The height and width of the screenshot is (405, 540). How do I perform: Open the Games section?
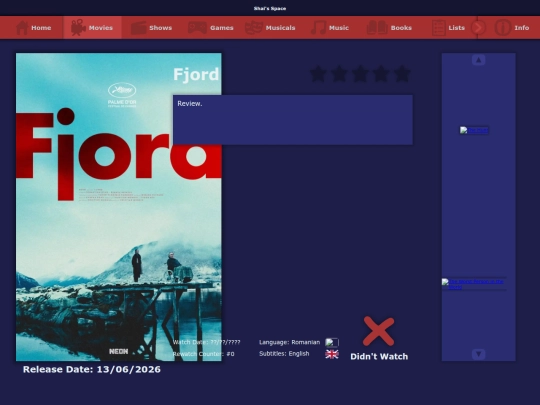click(210, 28)
